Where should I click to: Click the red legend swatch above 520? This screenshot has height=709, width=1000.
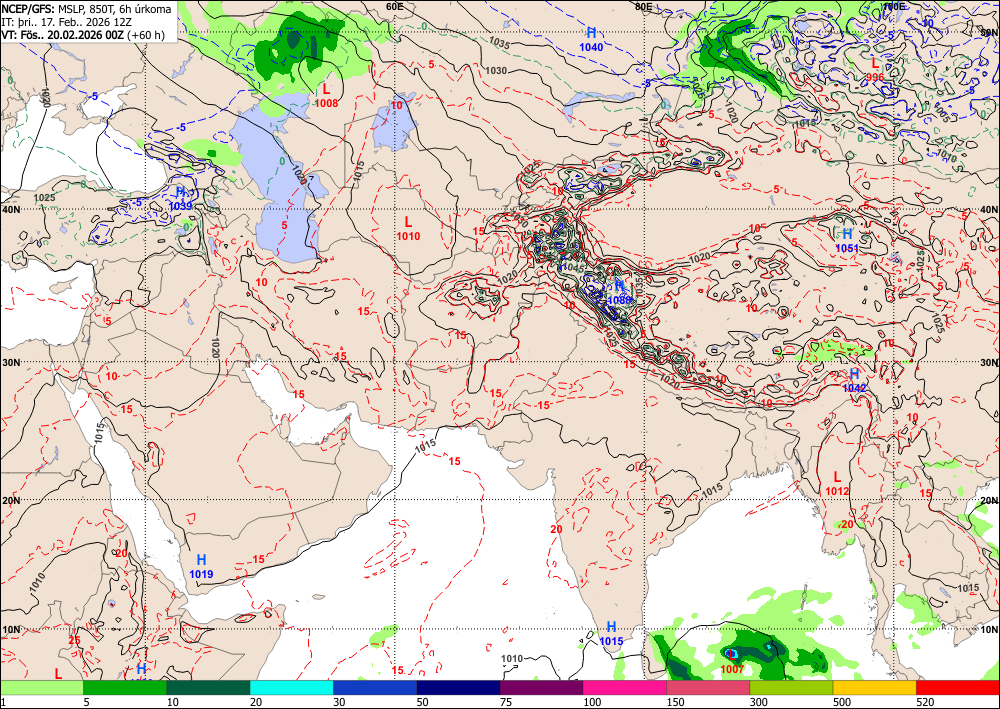point(958,687)
